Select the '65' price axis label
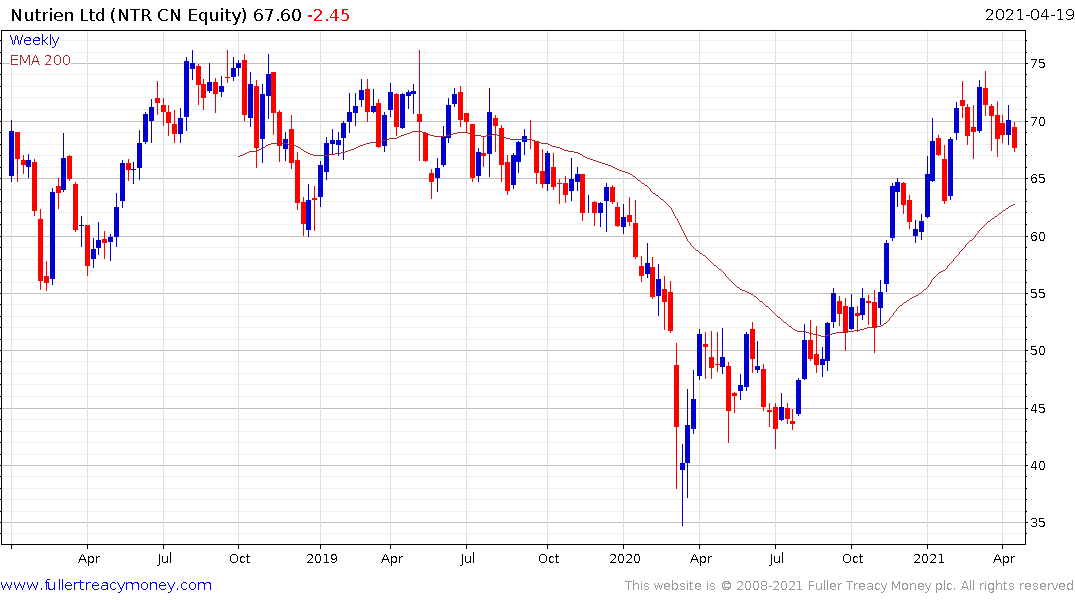Image resolution: width=1075 pixels, height=600 pixels. pos(1038,179)
